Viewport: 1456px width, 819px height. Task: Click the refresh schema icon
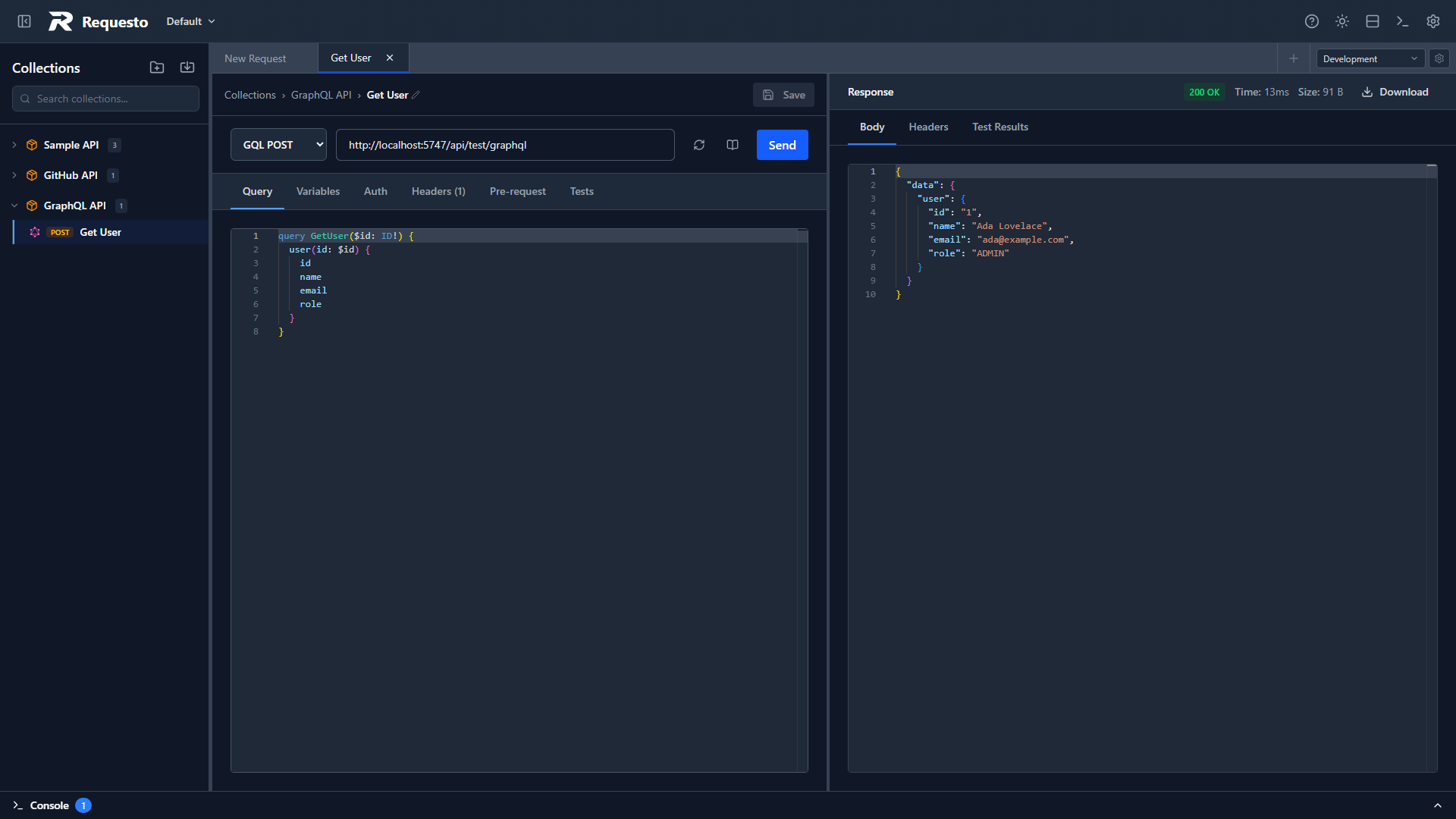[x=699, y=145]
